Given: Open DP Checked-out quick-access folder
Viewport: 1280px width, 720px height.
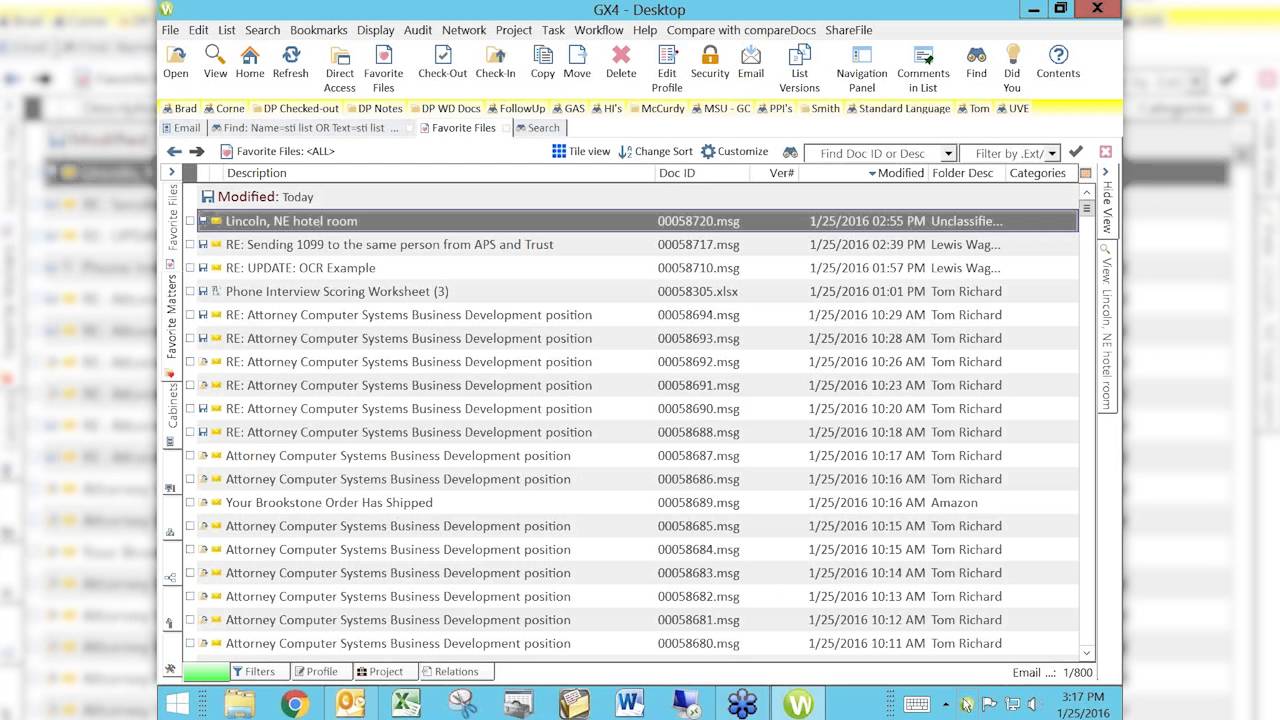Looking at the screenshot, I should pos(295,108).
